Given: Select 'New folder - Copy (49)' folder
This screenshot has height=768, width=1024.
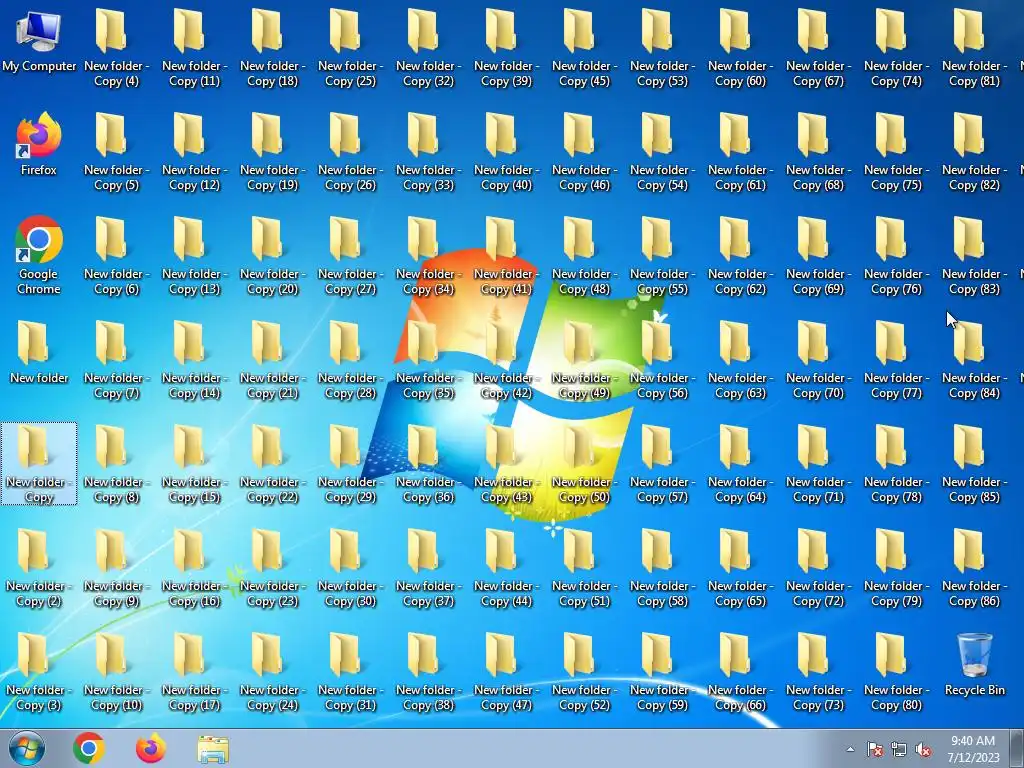Looking at the screenshot, I should coord(584,360).
